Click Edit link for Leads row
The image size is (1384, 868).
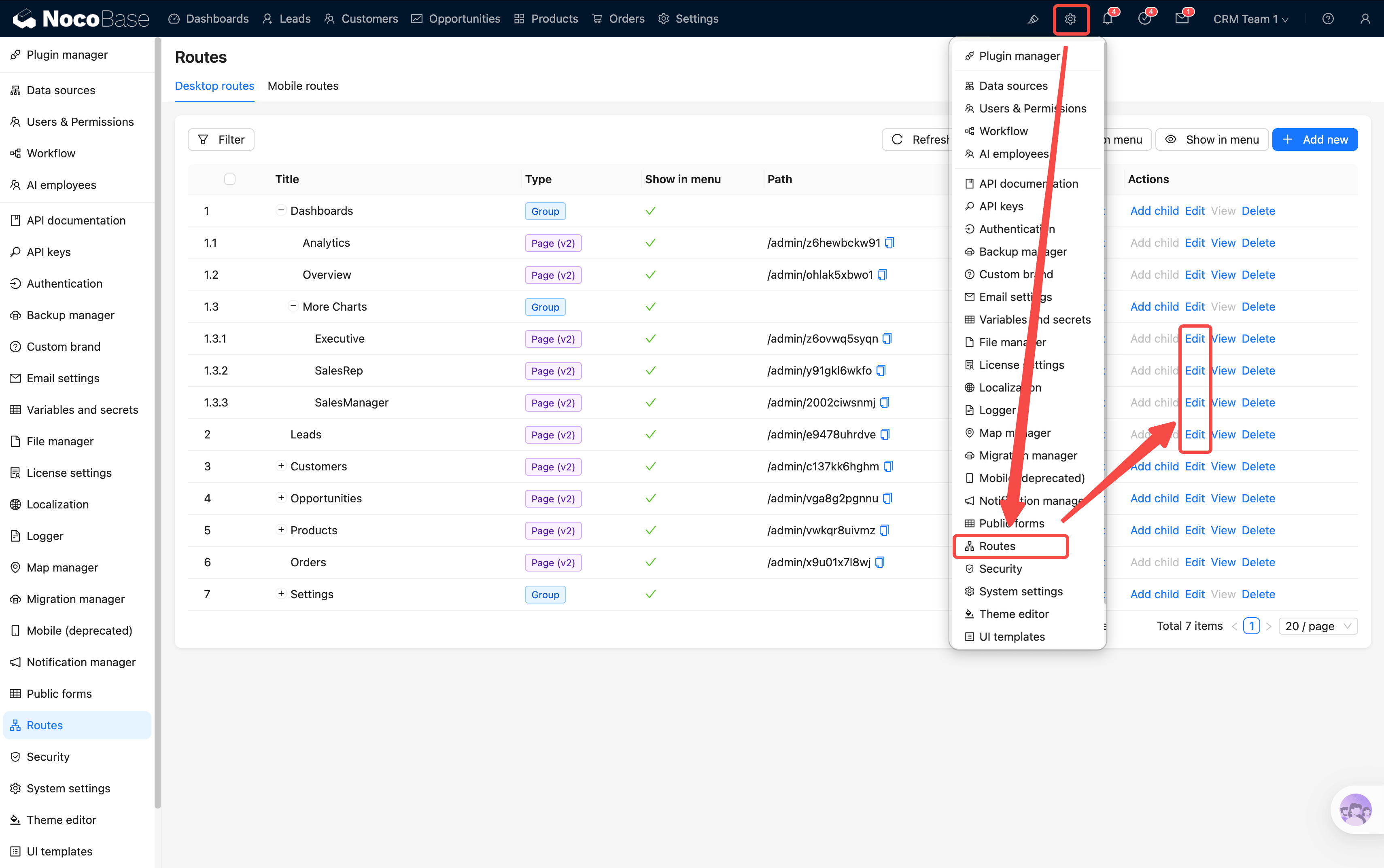1195,434
